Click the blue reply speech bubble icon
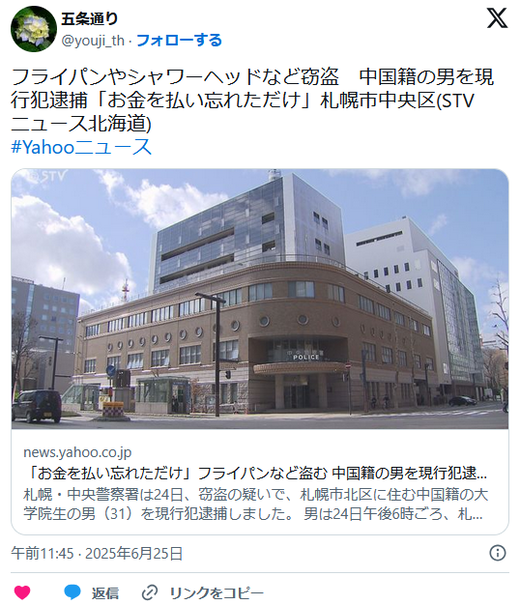The height and width of the screenshot is (605, 520). (x=72, y=592)
